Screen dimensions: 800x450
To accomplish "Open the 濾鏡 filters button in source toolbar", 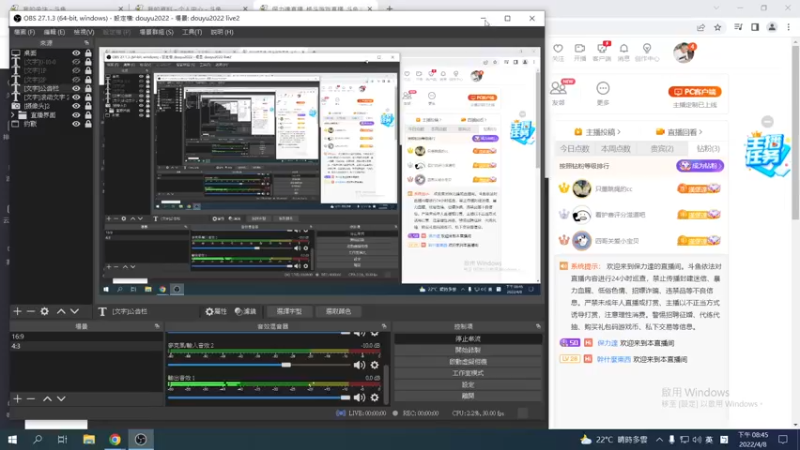I will [245, 311].
